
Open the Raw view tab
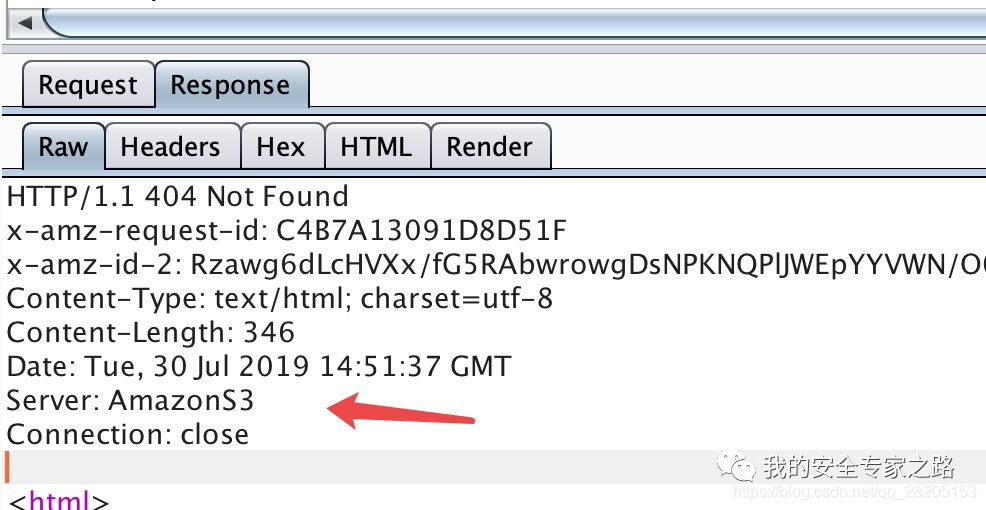(x=64, y=146)
